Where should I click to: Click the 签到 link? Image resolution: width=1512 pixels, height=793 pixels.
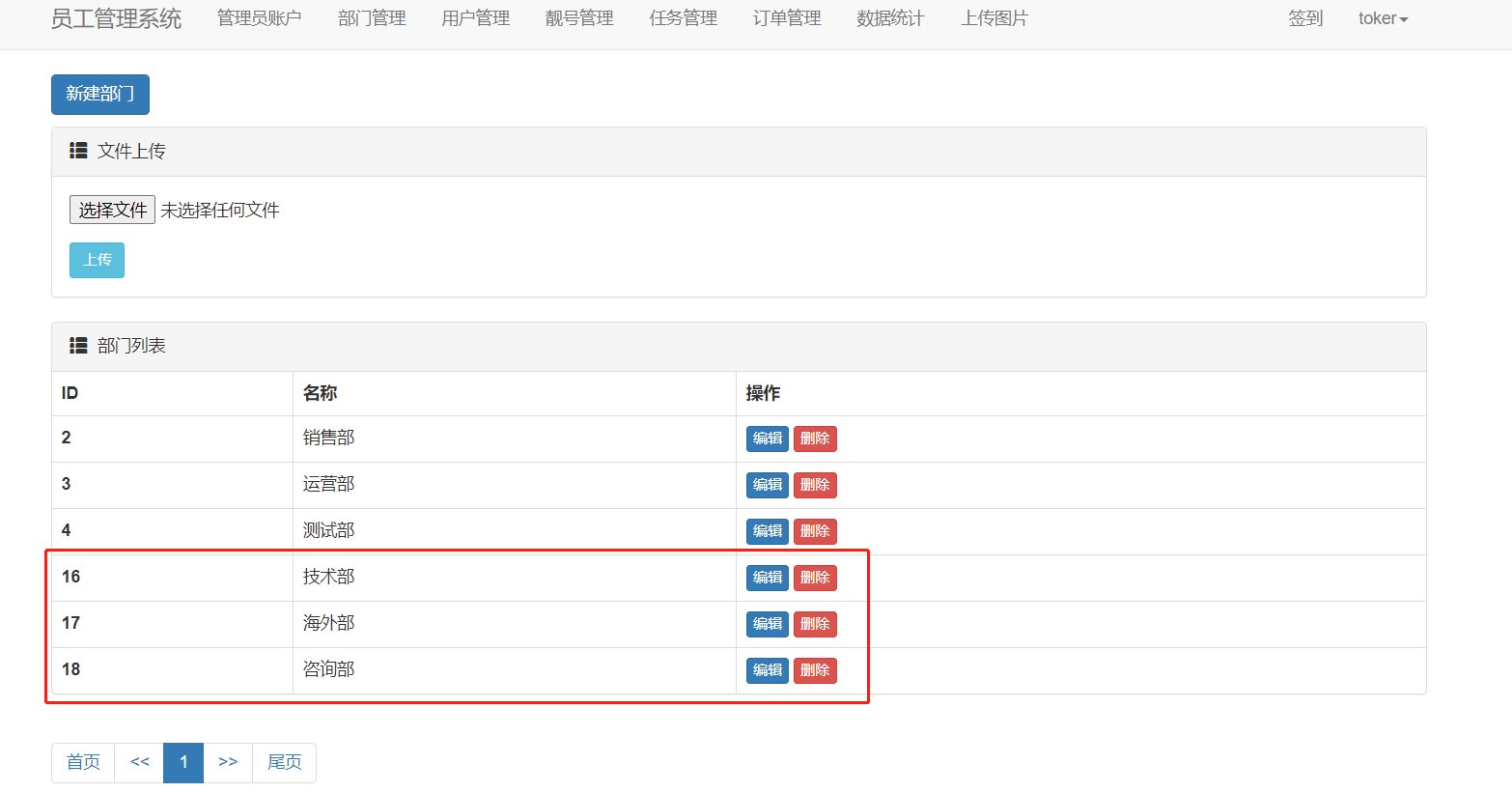tap(1305, 18)
